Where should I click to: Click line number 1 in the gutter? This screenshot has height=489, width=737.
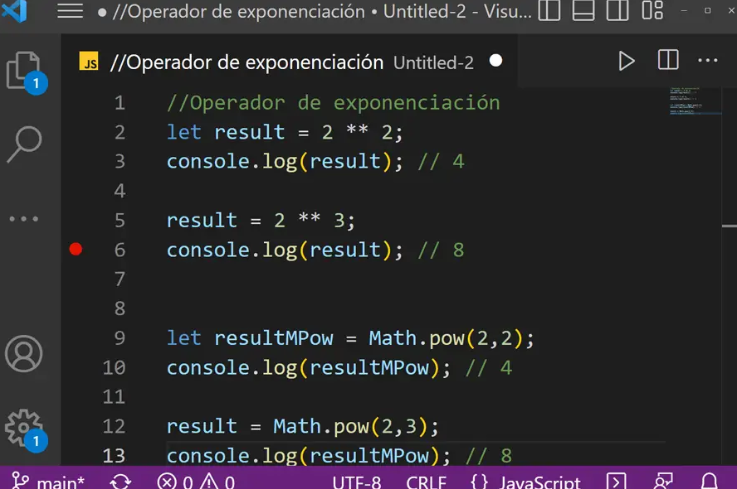tap(120, 103)
